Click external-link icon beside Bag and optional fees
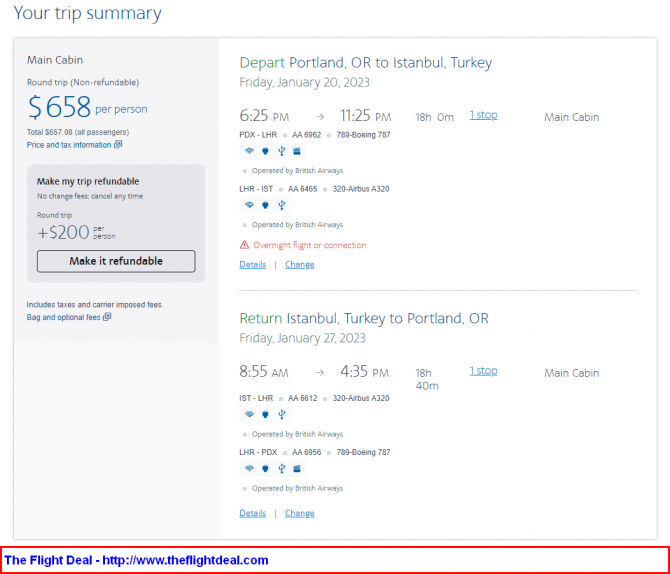Viewport: 670px width, 574px height. click(x=107, y=317)
